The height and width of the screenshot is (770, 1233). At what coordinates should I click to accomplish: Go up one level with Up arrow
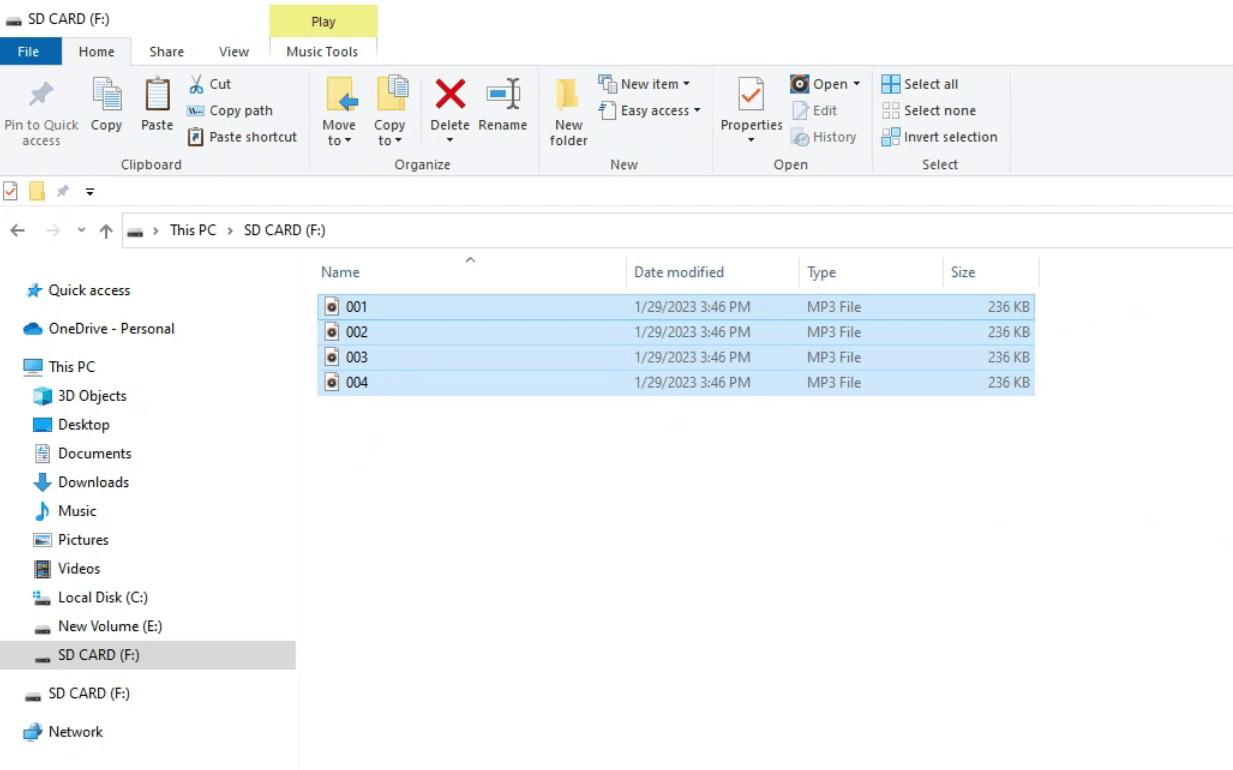point(106,230)
